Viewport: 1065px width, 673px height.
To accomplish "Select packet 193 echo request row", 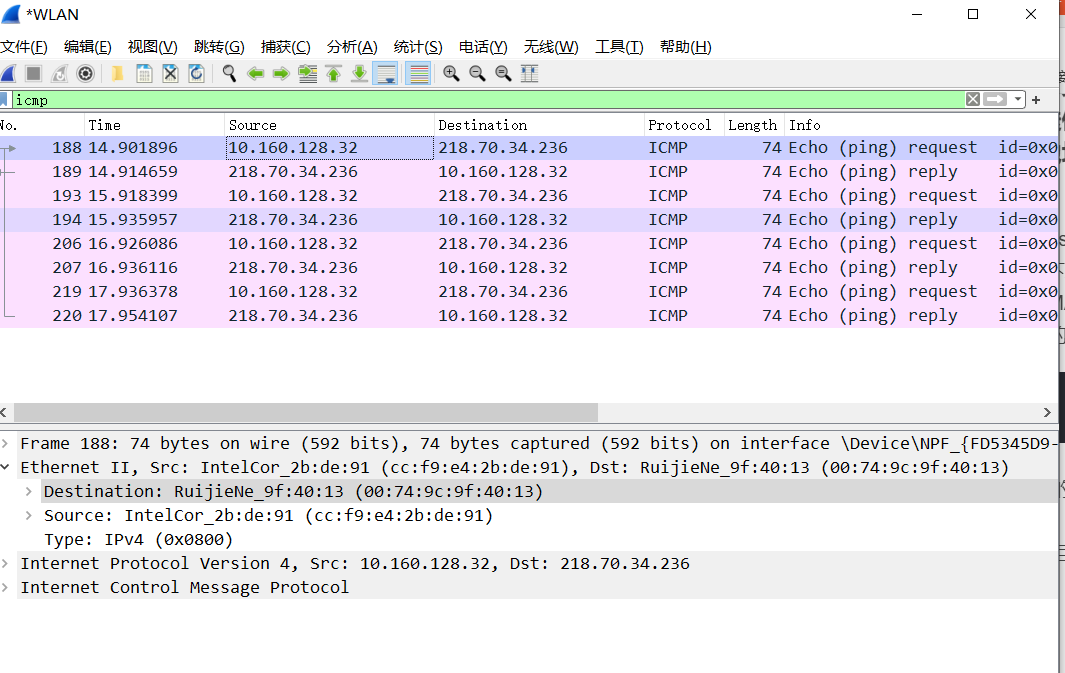I will click(x=529, y=196).
